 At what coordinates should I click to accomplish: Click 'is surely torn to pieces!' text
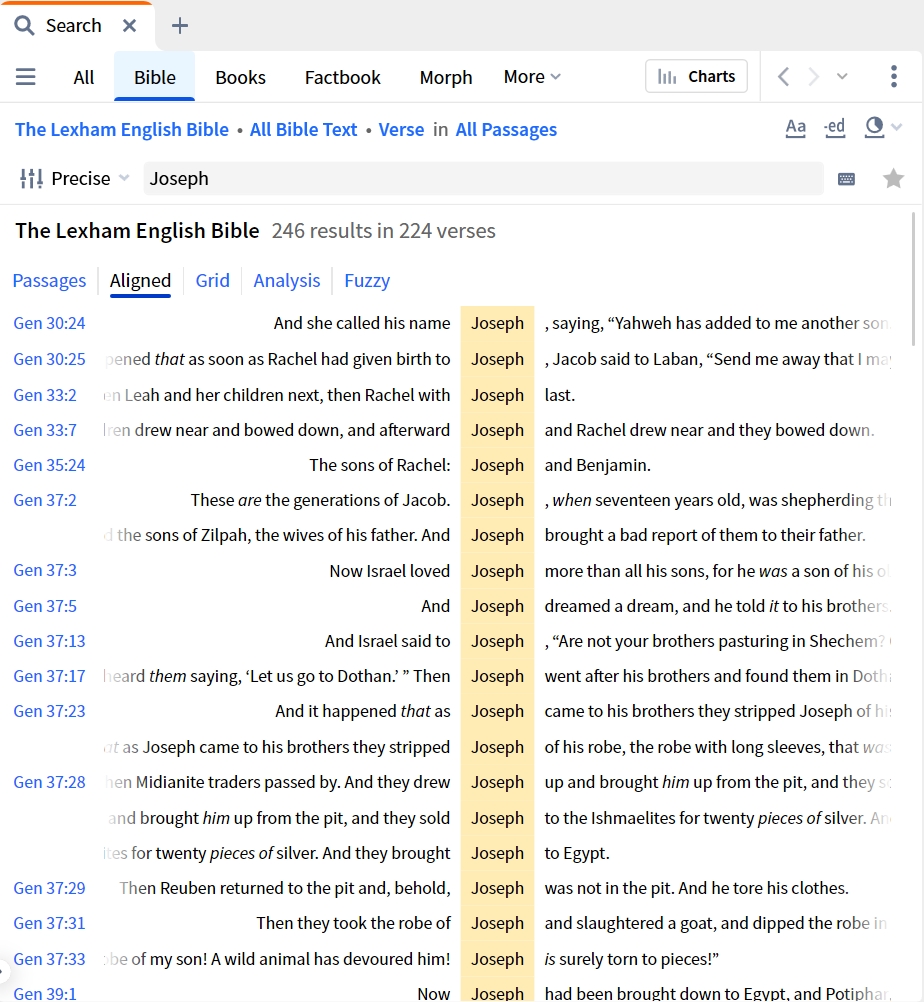coord(631,959)
